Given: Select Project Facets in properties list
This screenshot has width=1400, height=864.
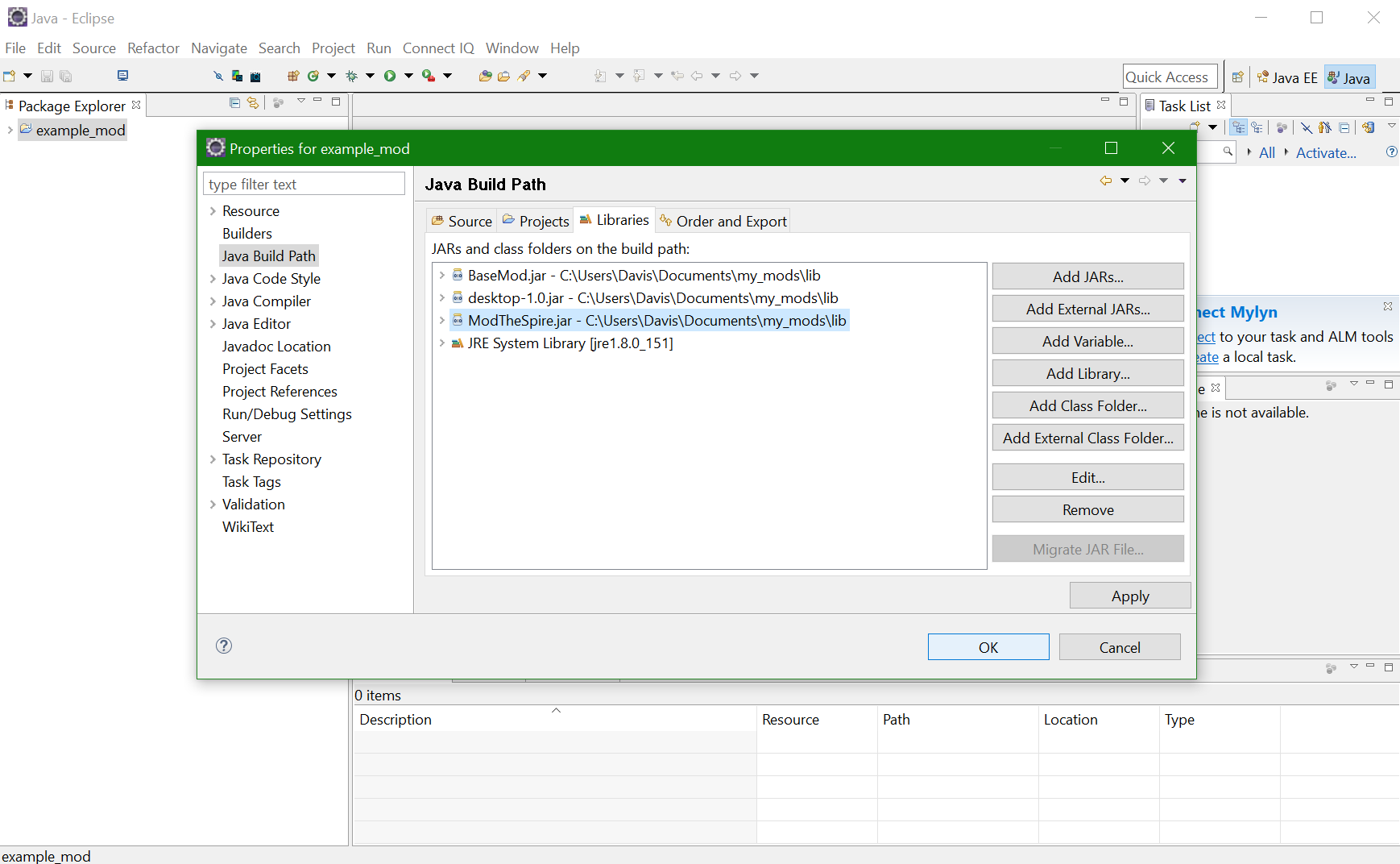Looking at the screenshot, I should tap(265, 369).
